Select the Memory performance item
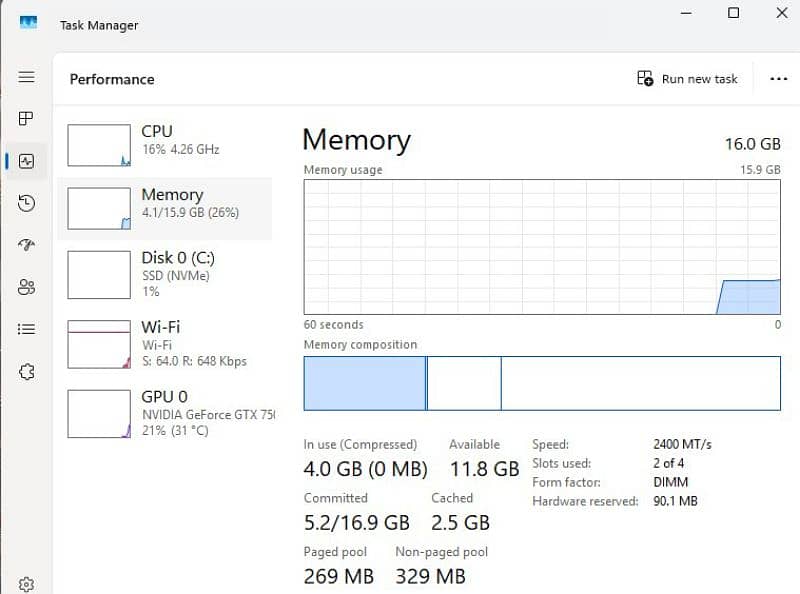The width and height of the screenshot is (800, 594). (x=164, y=208)
